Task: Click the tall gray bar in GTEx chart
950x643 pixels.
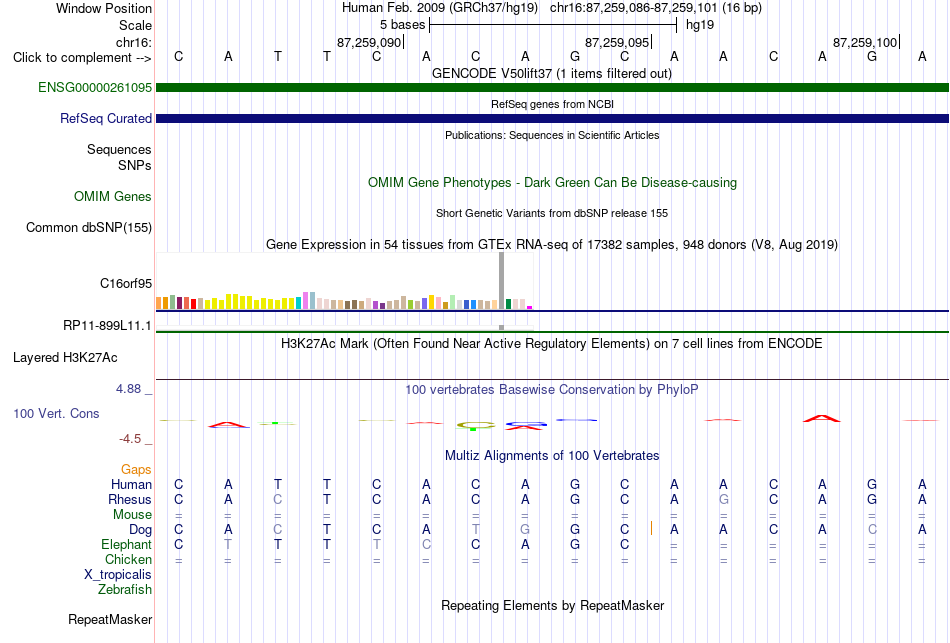Action: point(502,282)
